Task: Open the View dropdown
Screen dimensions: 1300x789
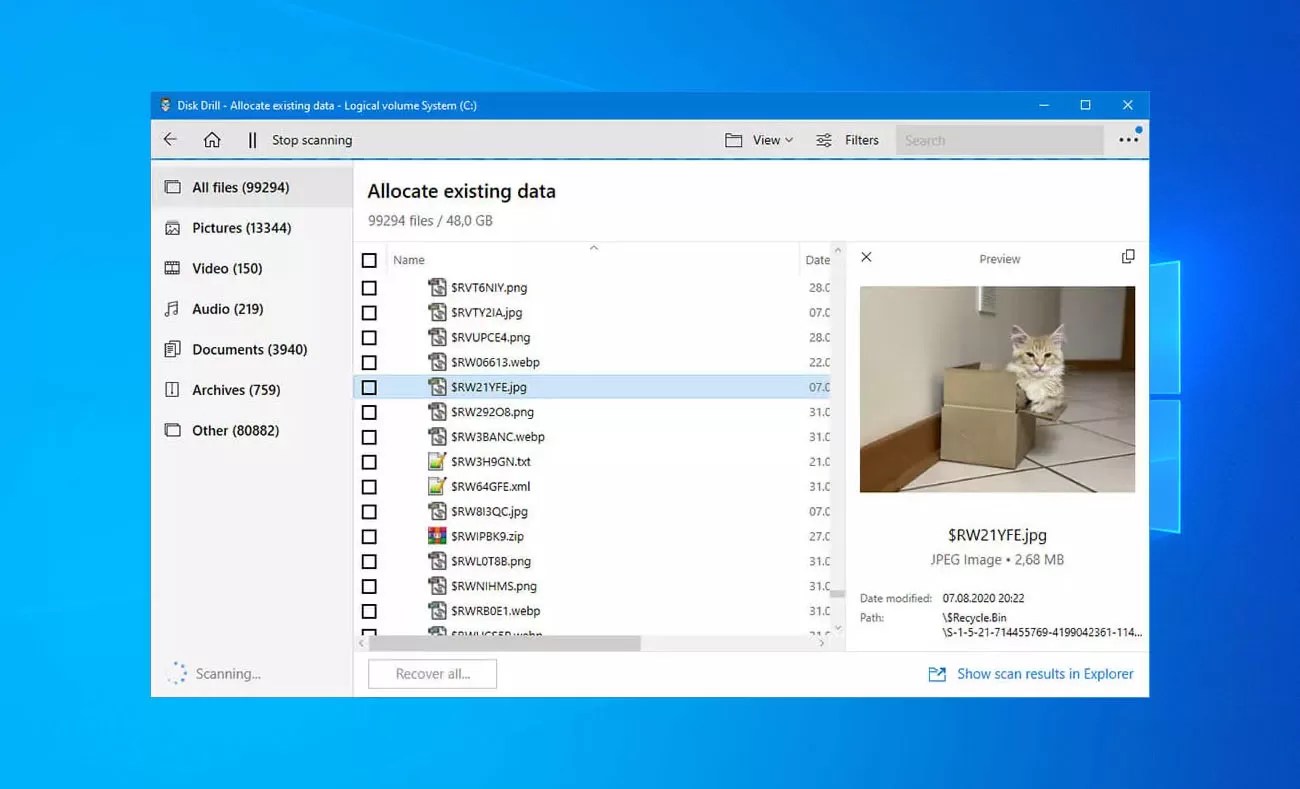Action: click(x=759, y=140)
